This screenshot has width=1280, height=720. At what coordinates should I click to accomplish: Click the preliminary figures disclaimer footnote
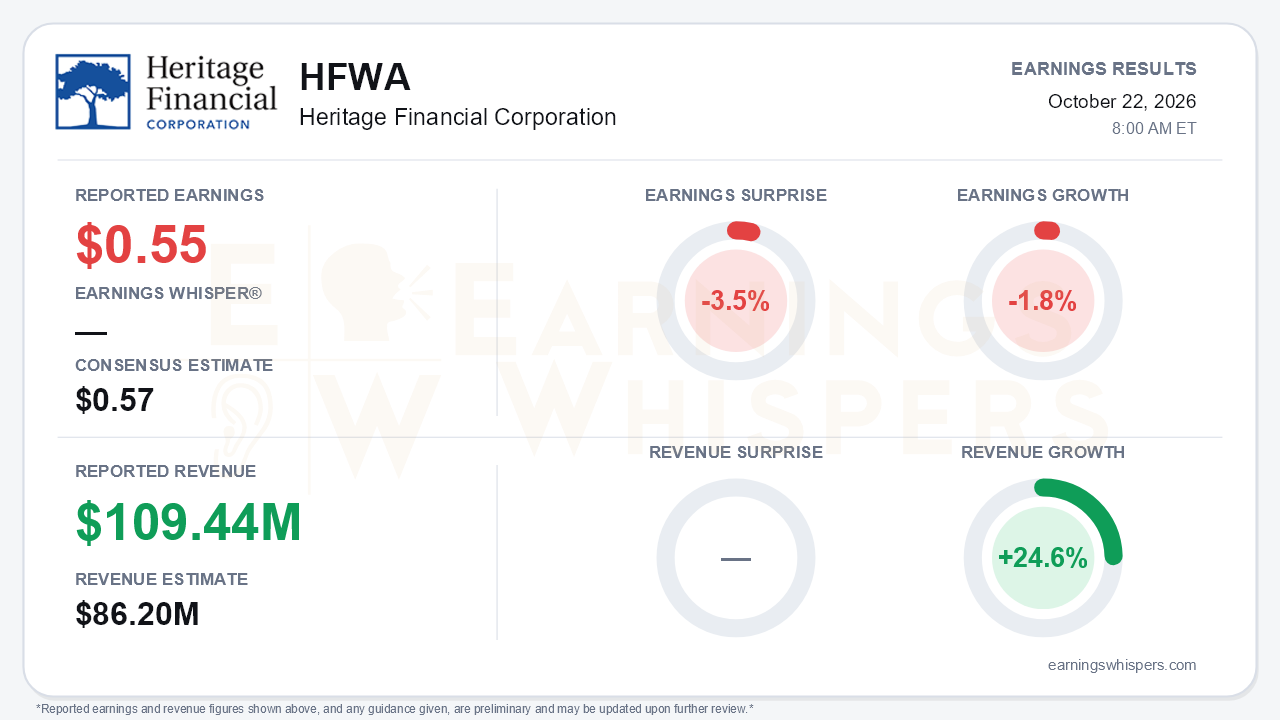point(394,709)
